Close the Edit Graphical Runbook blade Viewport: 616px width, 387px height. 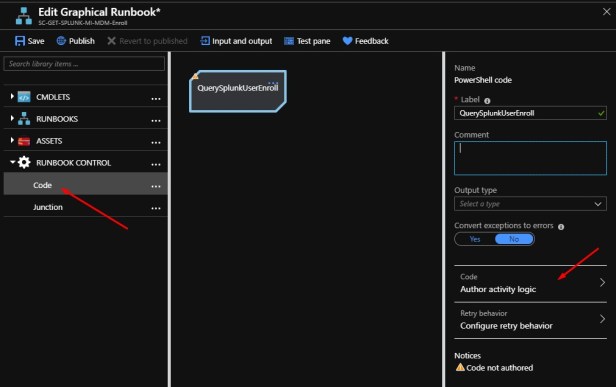pos(606,12)
